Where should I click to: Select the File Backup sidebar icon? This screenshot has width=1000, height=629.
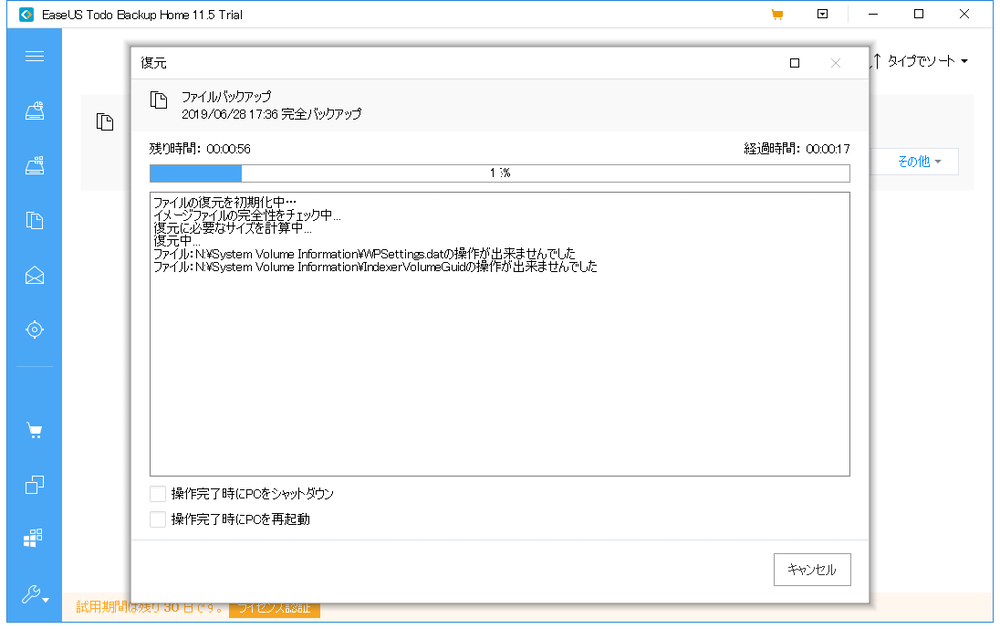click(34, 221)
